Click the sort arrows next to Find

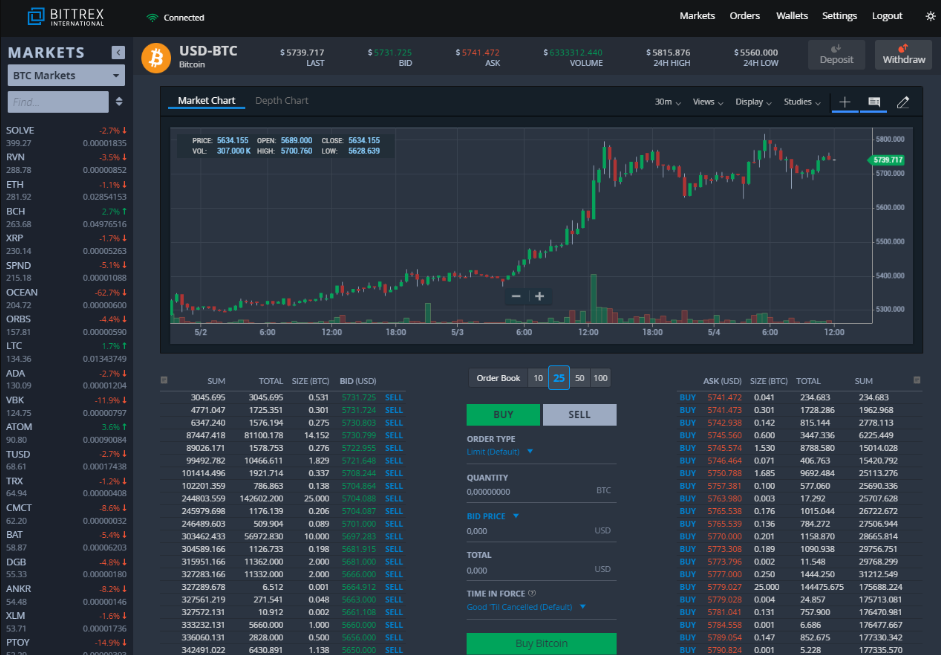(x=119, y=101)
